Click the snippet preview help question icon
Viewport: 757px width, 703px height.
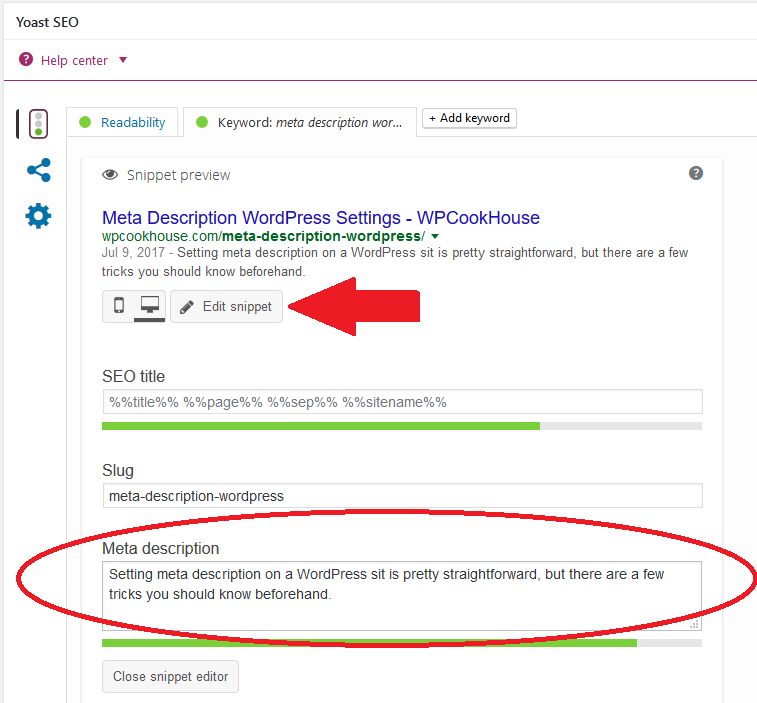tap(696, 173)
